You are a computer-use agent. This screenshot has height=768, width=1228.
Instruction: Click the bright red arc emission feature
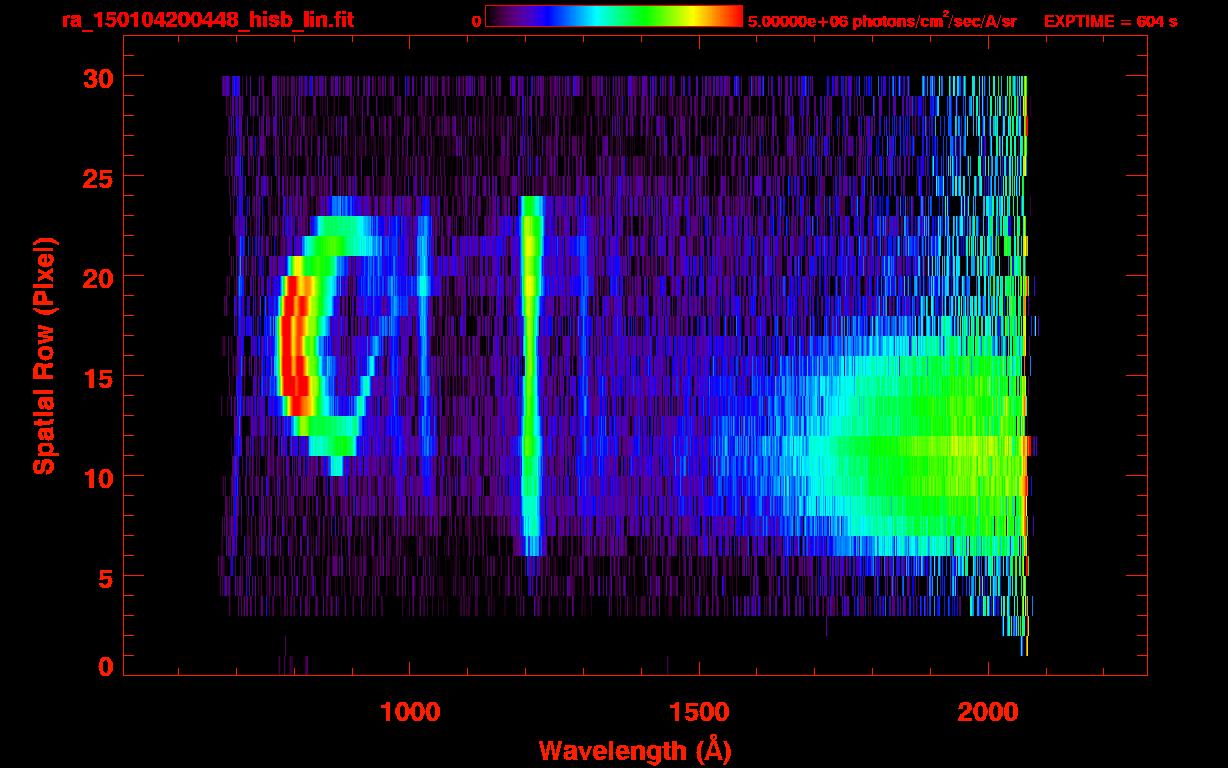tap(295, 345)
